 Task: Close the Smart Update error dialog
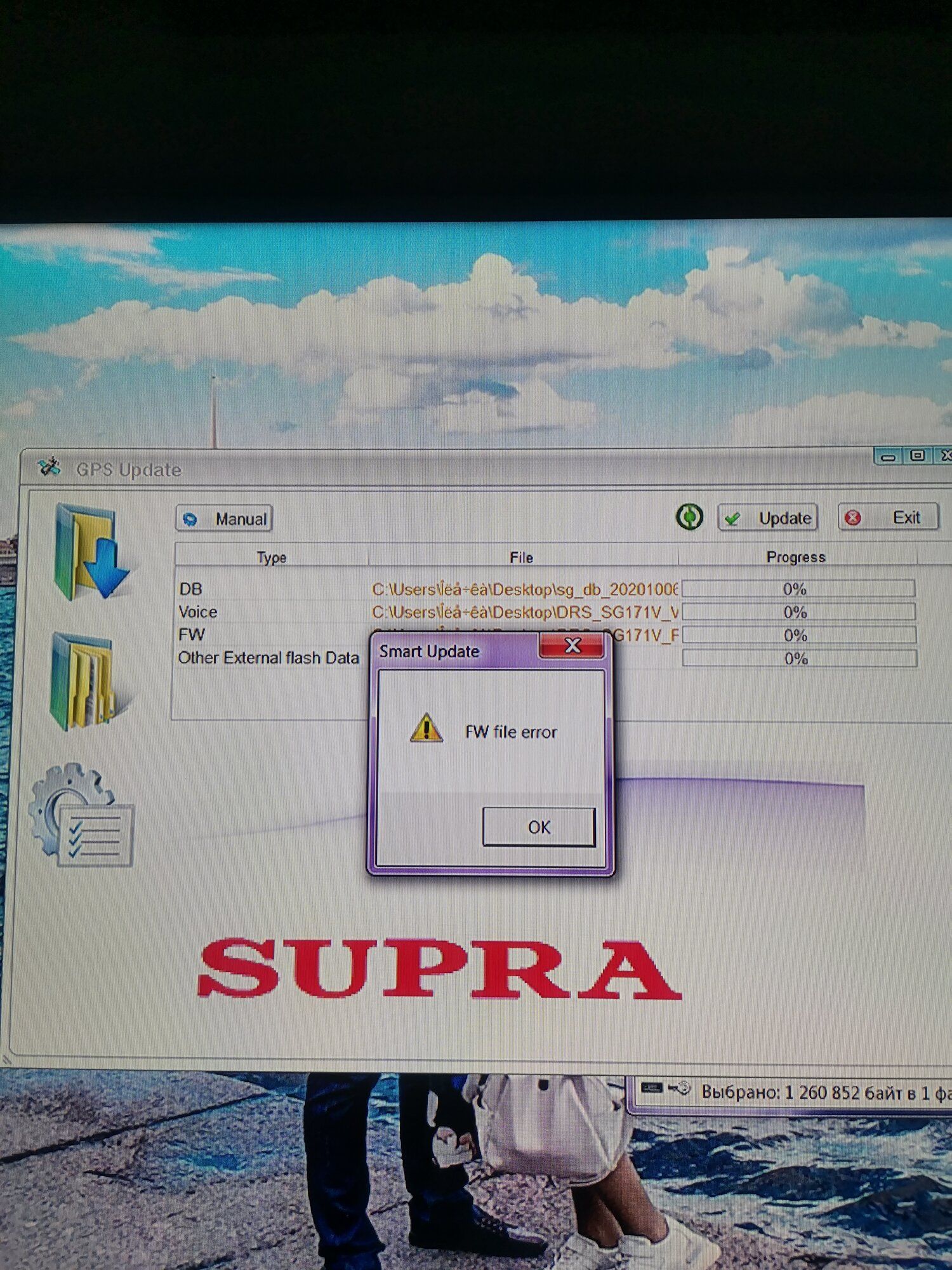coord(571,646)
